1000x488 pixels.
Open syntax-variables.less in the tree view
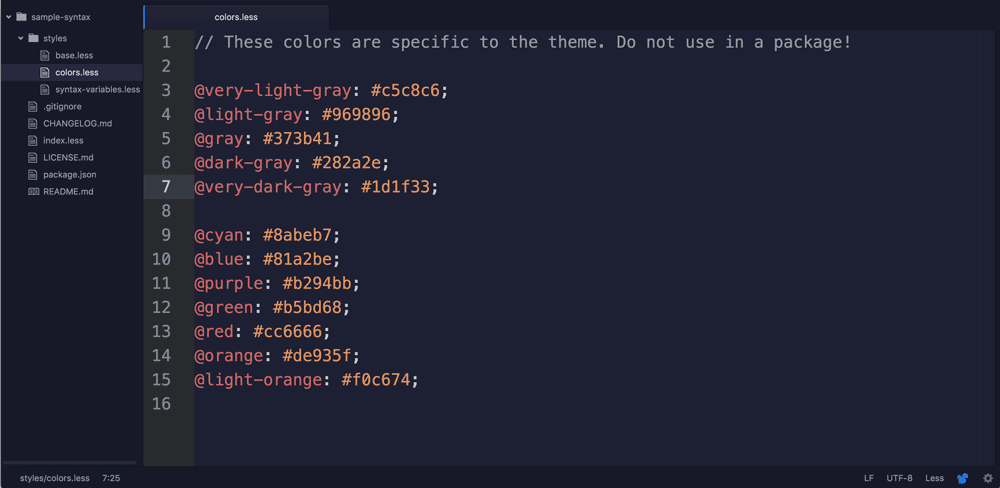[97, 89]
